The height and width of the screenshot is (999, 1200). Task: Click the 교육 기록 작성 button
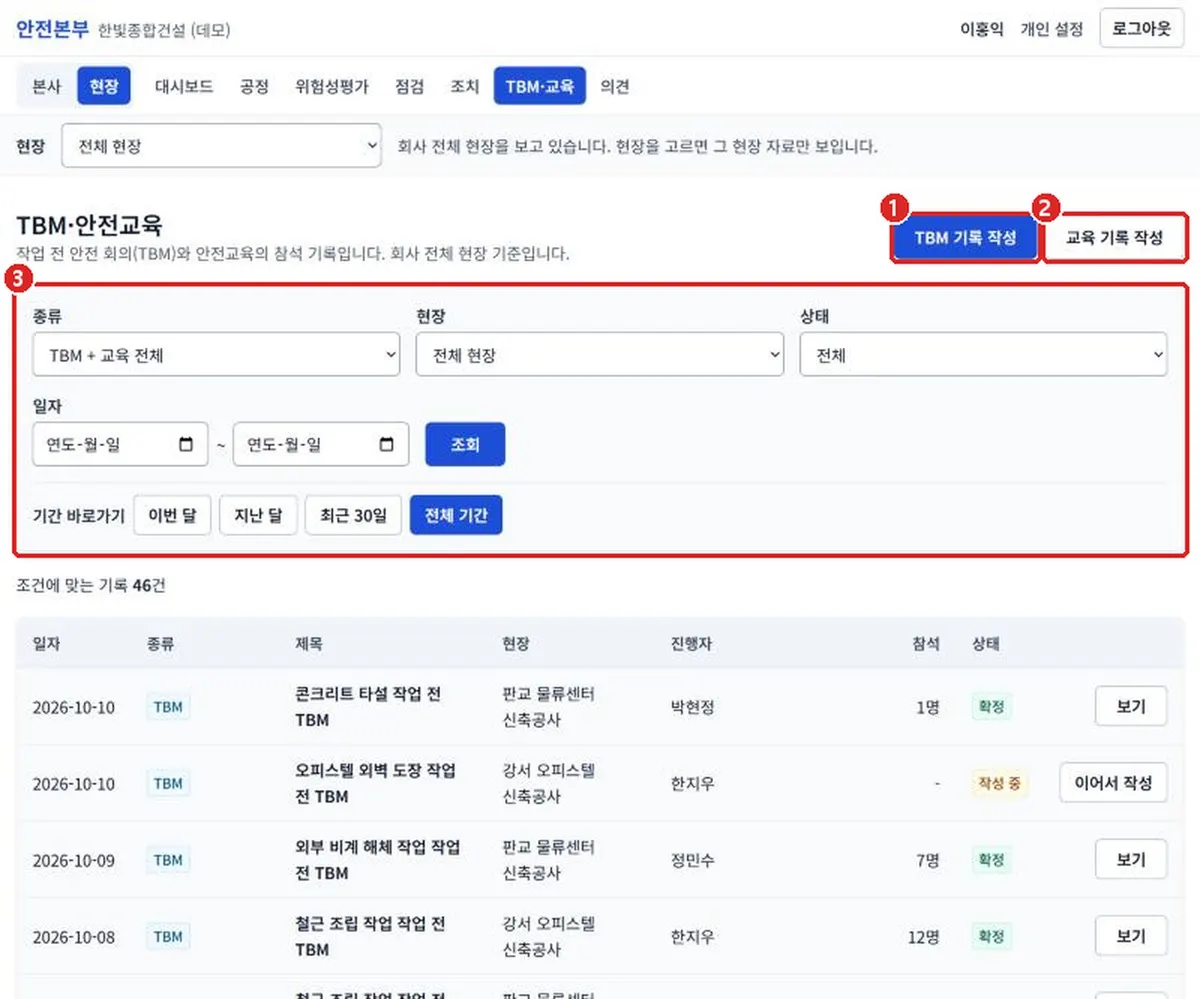tap(1115, 238)
